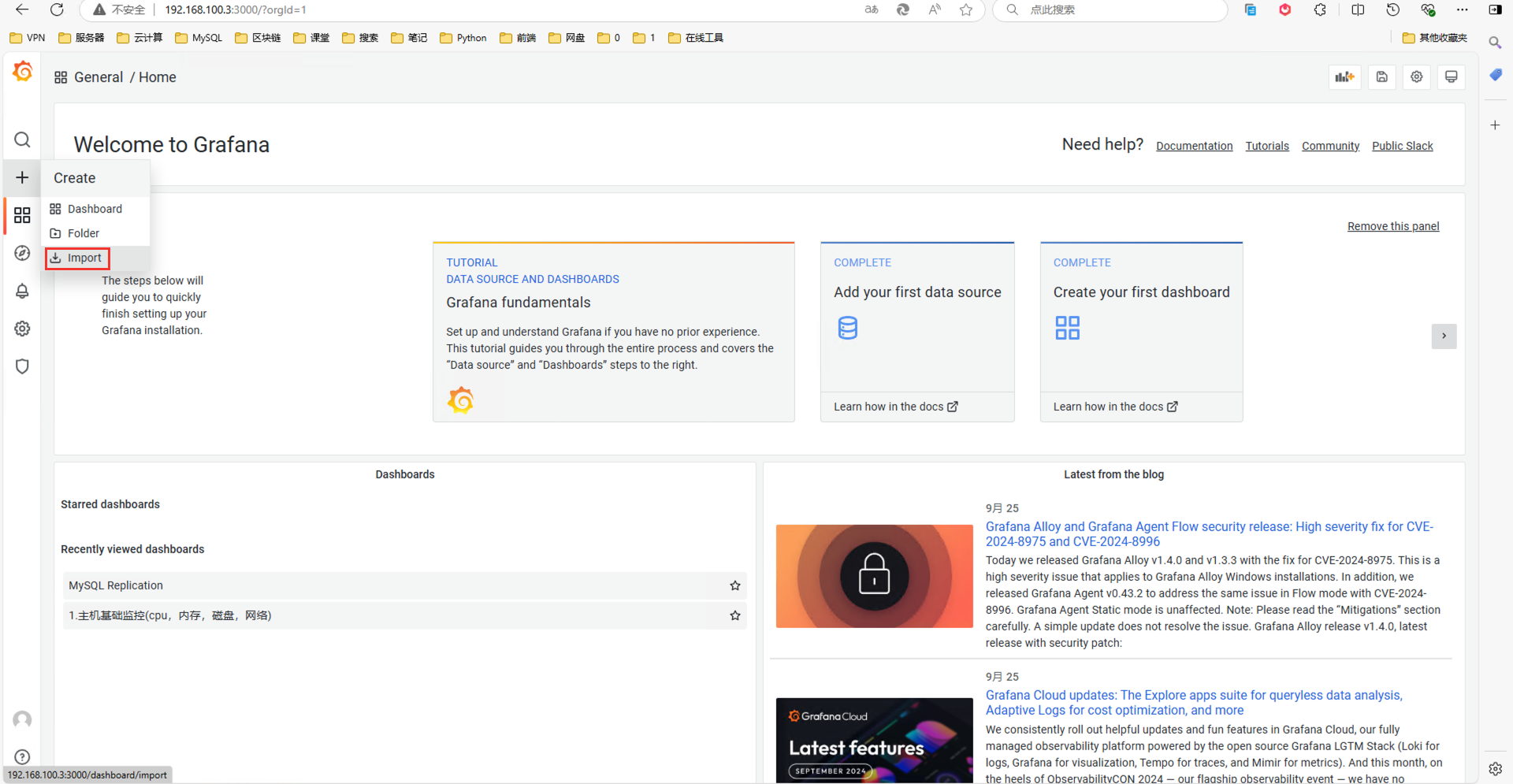Open the Documentation link
The image size is (1513, 784).
pos(1194,146)
